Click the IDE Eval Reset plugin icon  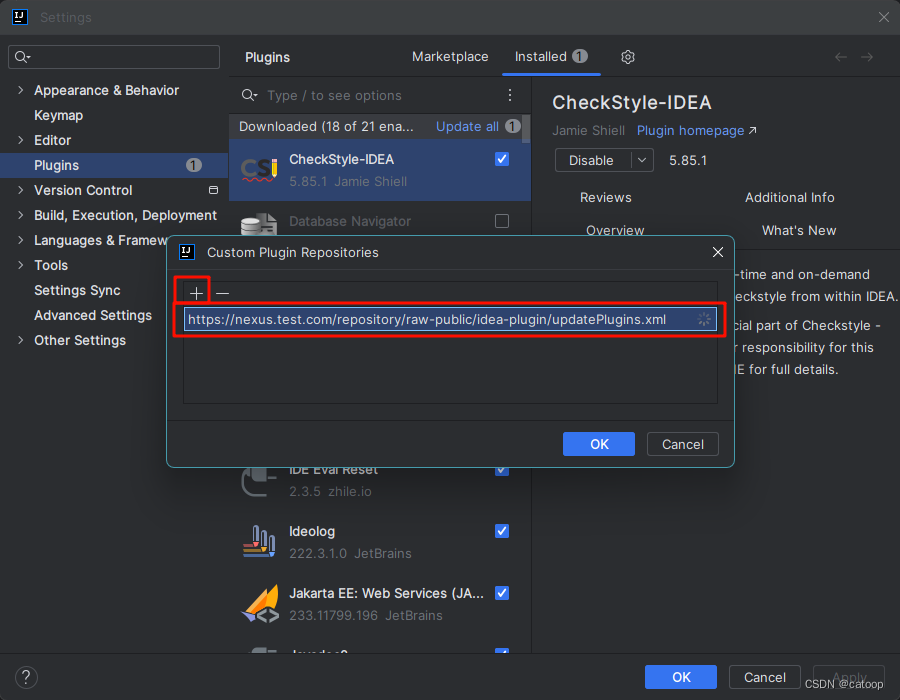[259, 482]
